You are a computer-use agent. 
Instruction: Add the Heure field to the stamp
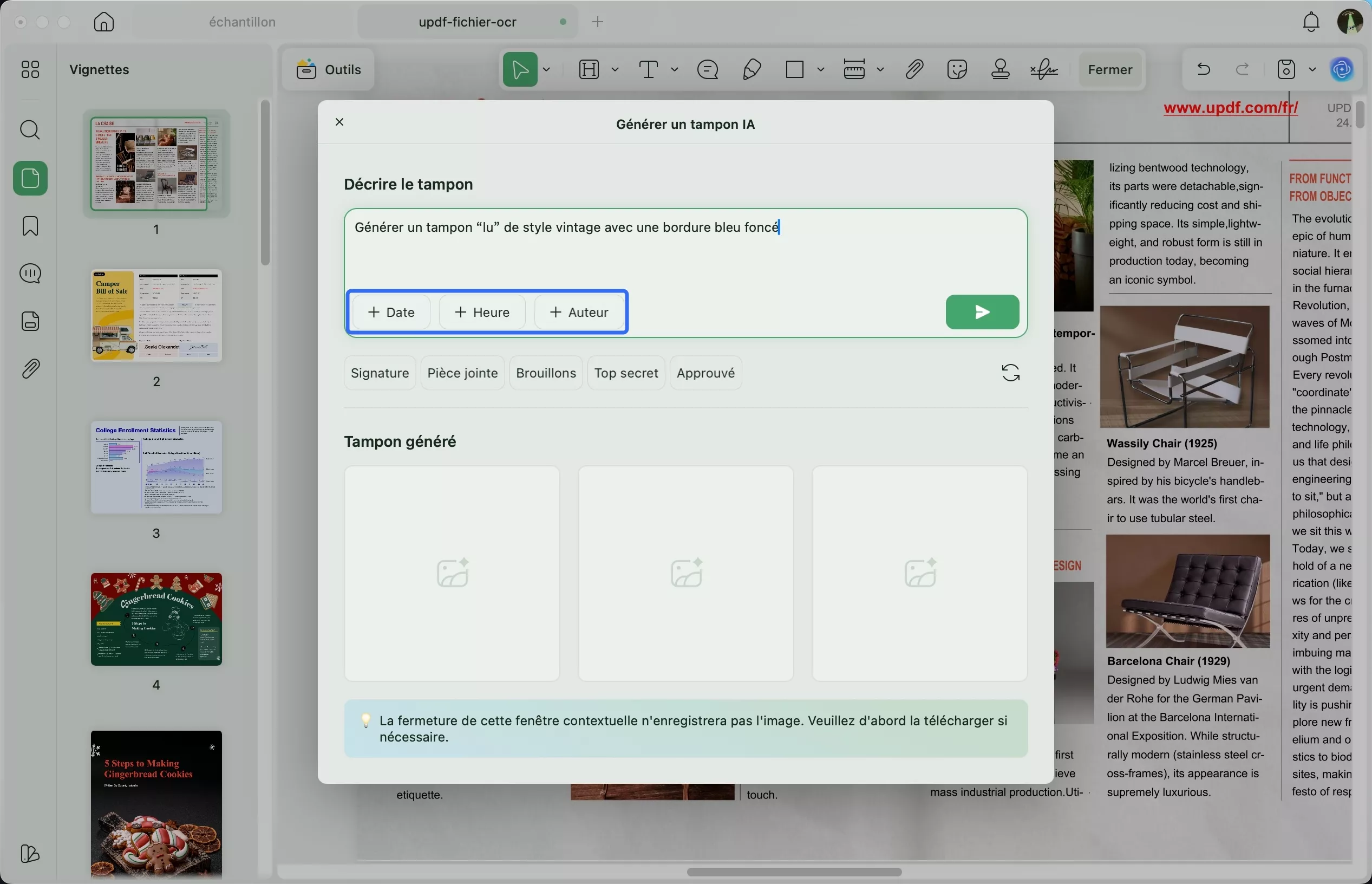[482, 312]
